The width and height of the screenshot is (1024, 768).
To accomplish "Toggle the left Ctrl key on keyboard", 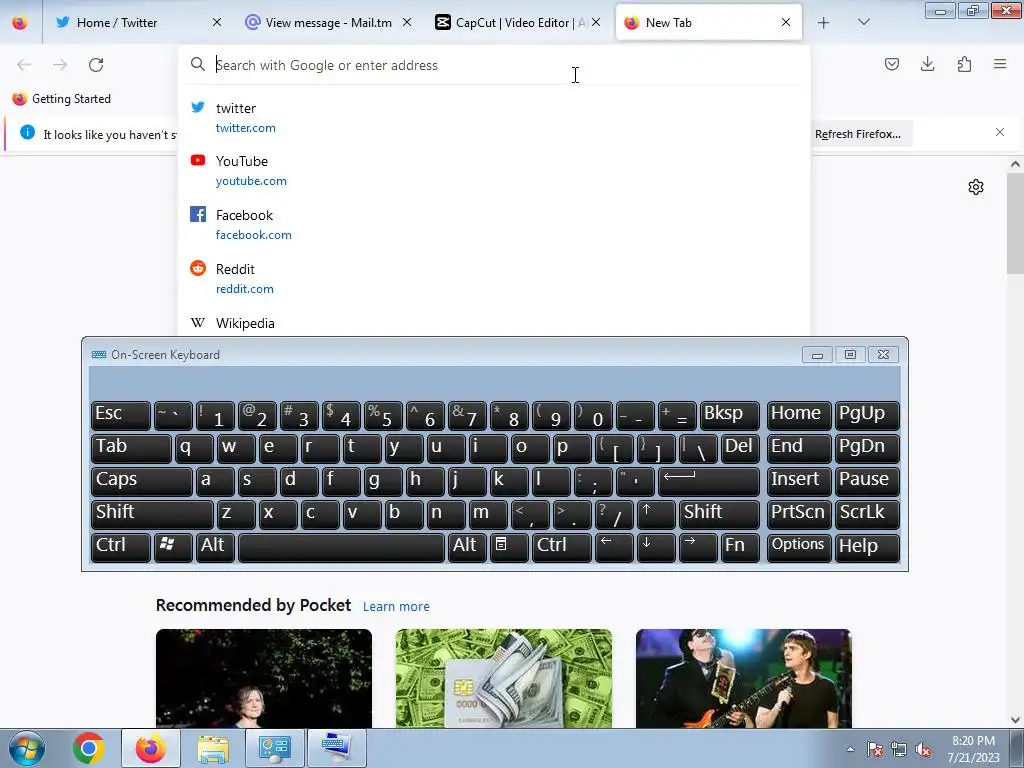I will pyautogui.click(x=121, y=547).
